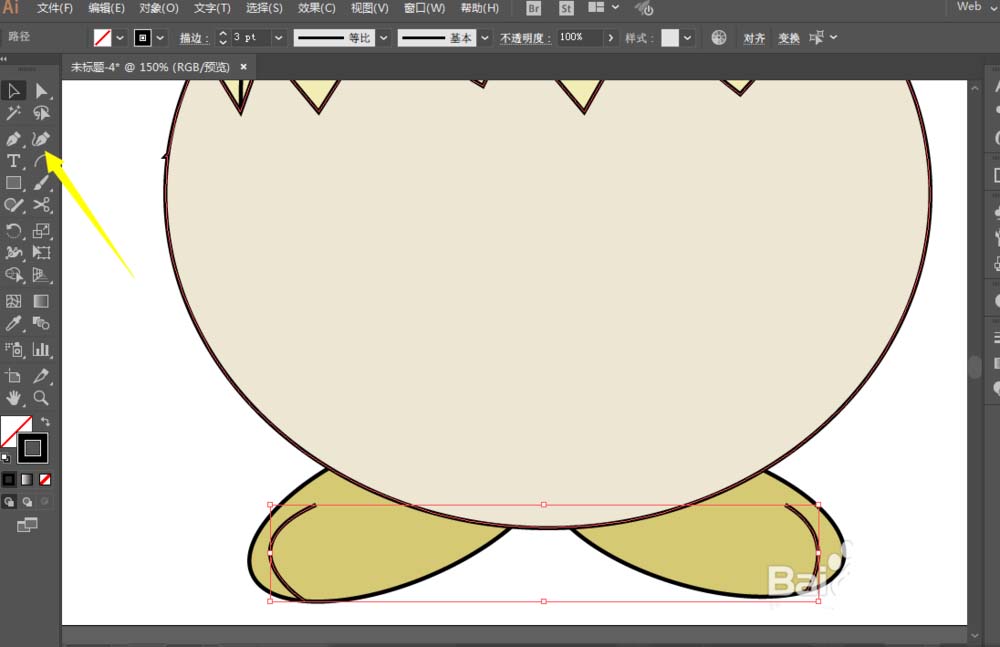Select the Shape Builder tool
The image size is (1000, 647).
tap(13, 275)
